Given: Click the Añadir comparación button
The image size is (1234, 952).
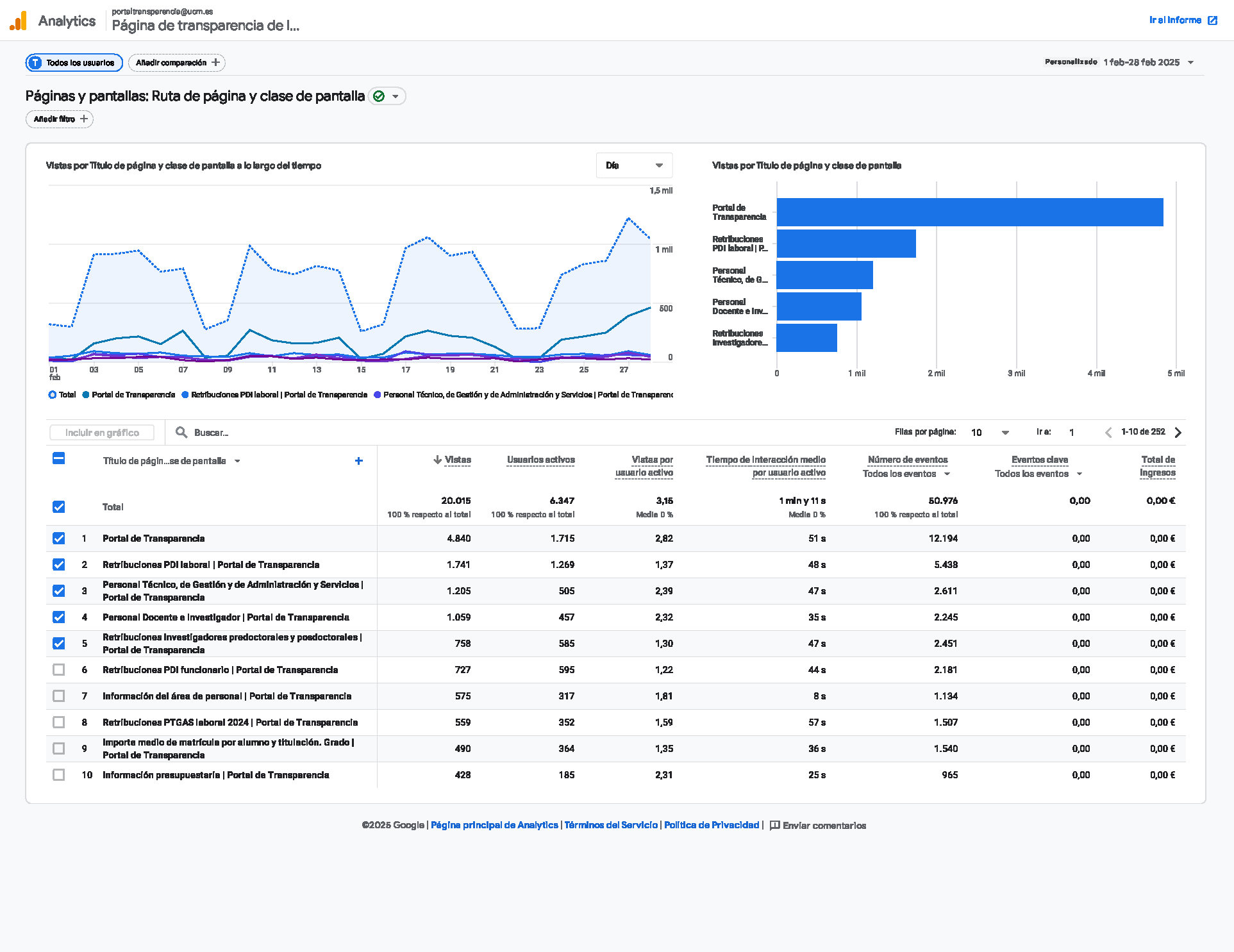Looking at the screenshot, I should tap(177, 62).
